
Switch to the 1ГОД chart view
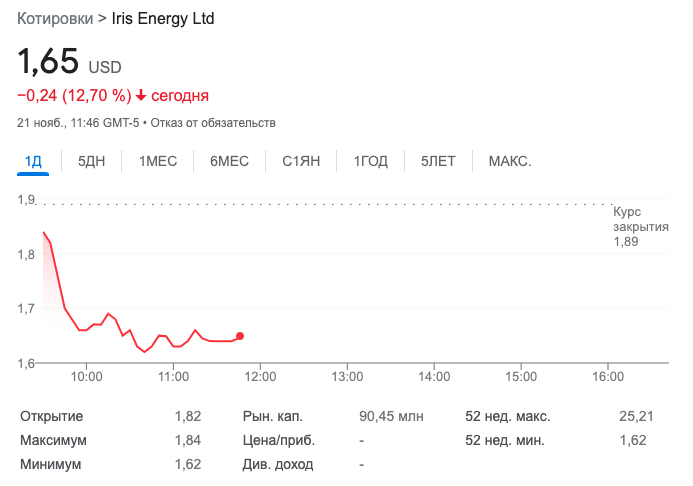pos(371,161)
